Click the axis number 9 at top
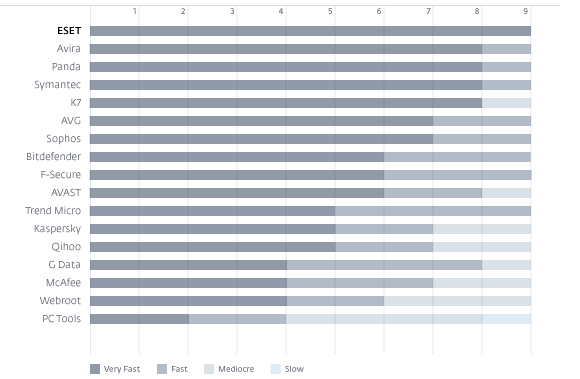 pyautogui.click(x=526, y=11)
